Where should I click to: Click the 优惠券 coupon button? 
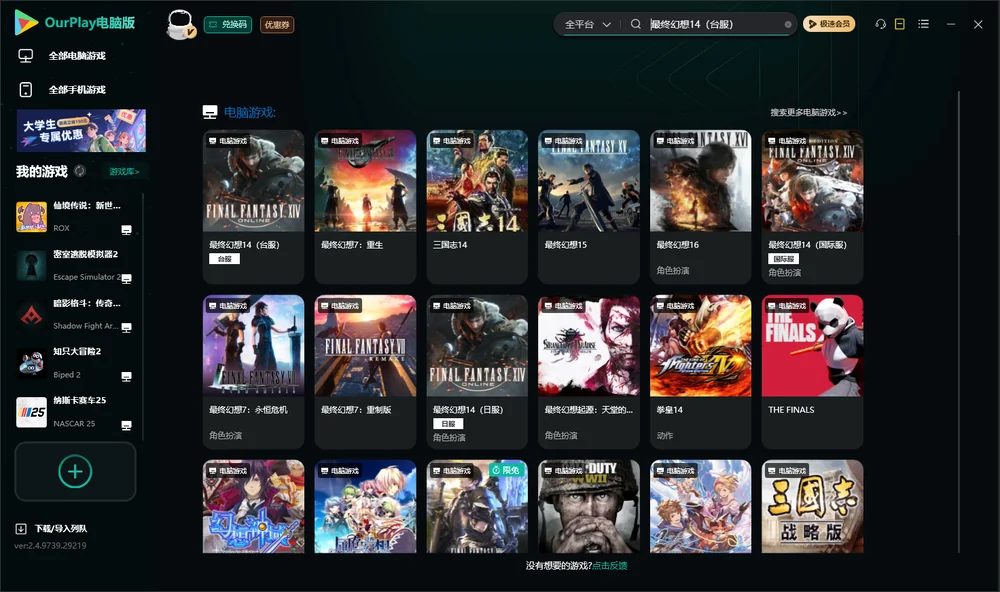[x=277, y=25]
